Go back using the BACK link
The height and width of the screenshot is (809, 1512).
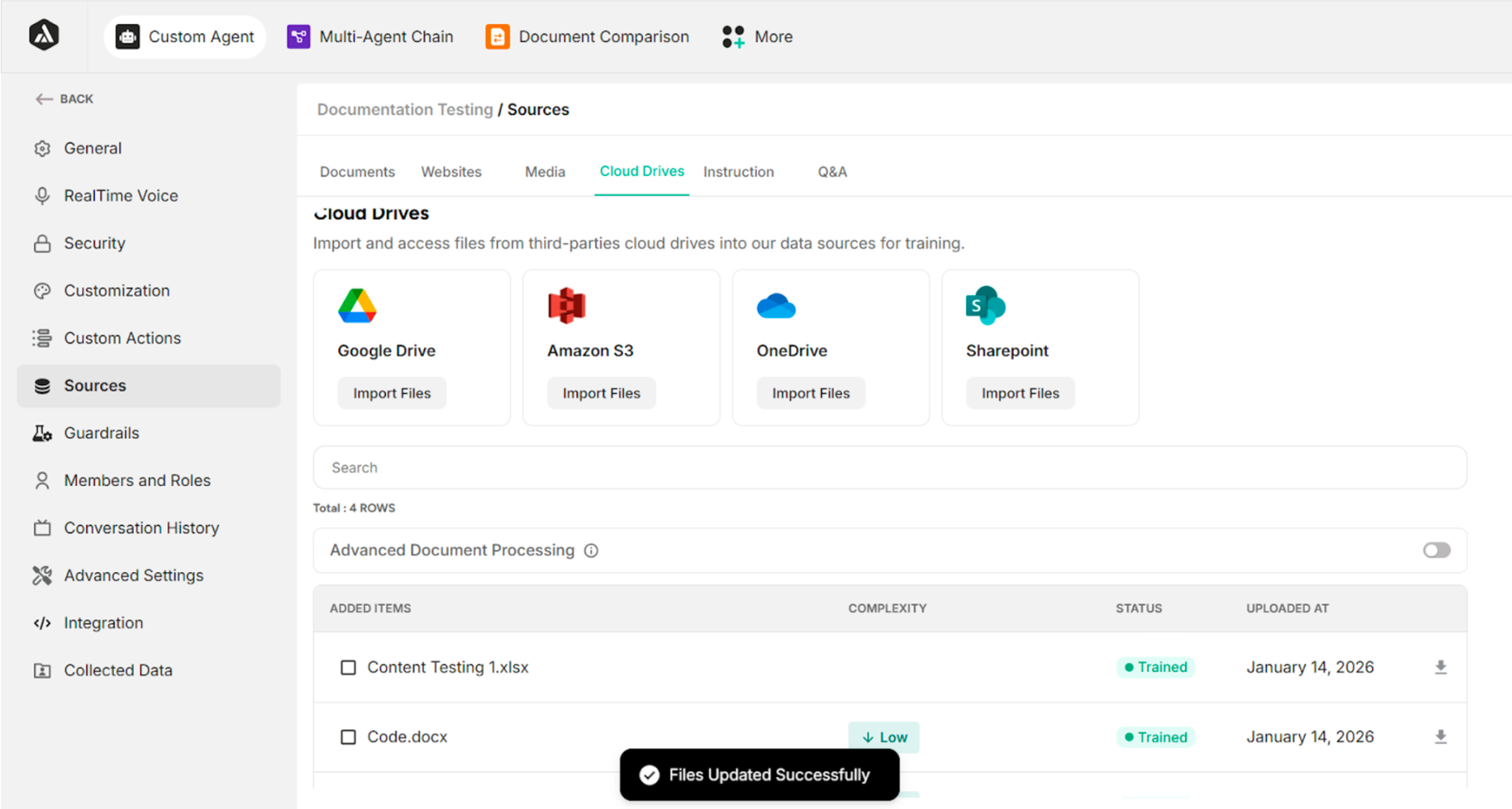click(x=64, y=99)
